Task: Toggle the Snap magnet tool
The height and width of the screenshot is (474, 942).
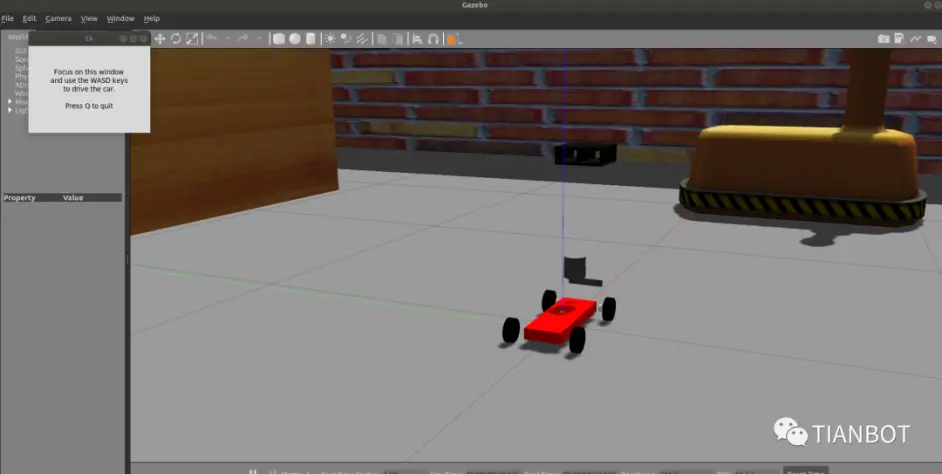Action: pyautogui.click(x=433, y=39)
